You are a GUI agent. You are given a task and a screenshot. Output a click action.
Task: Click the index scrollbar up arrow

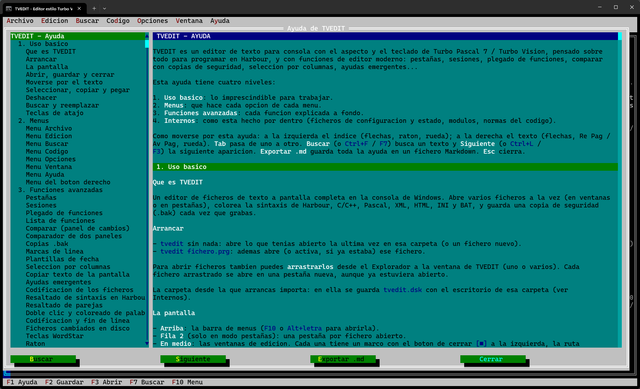coord(147,36)
